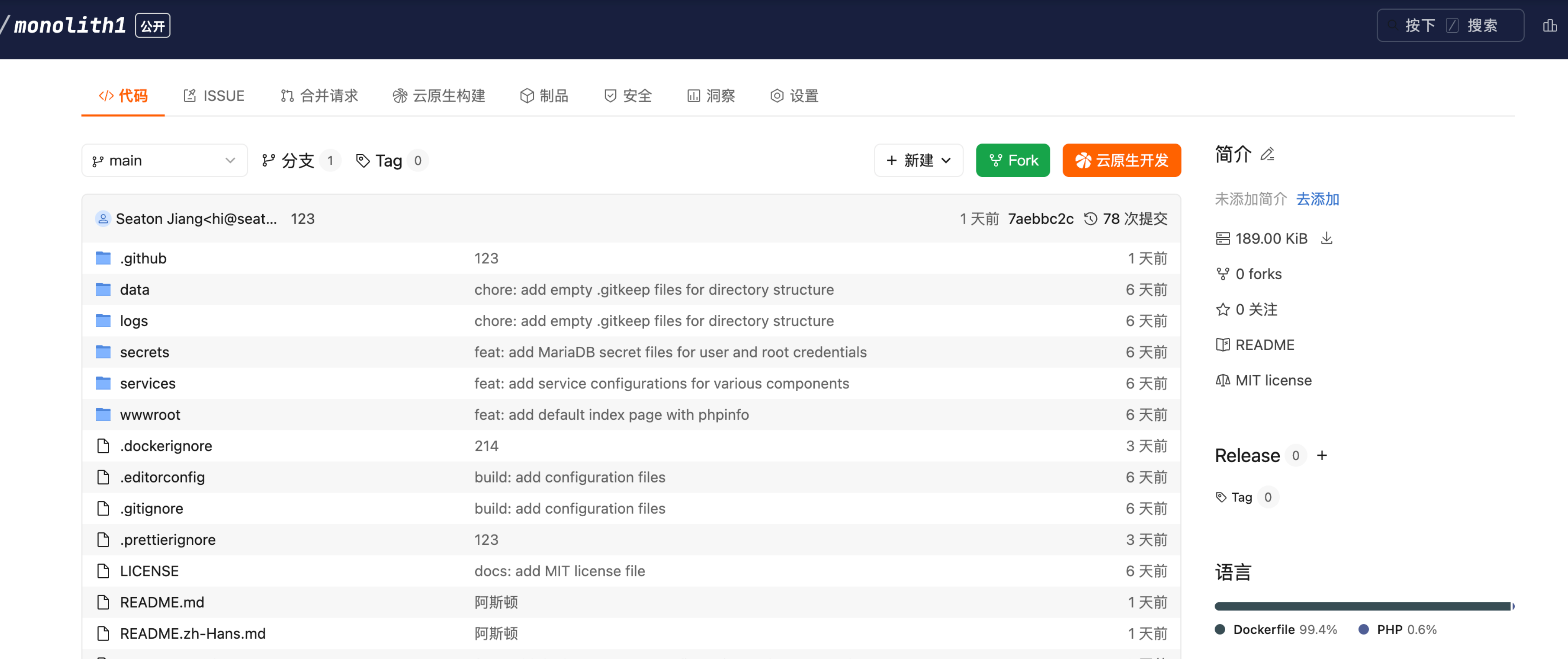This screenshot has height=659, width=1568.
Task: Click the 去添加 link
Action: click(x=1317, y=199)
